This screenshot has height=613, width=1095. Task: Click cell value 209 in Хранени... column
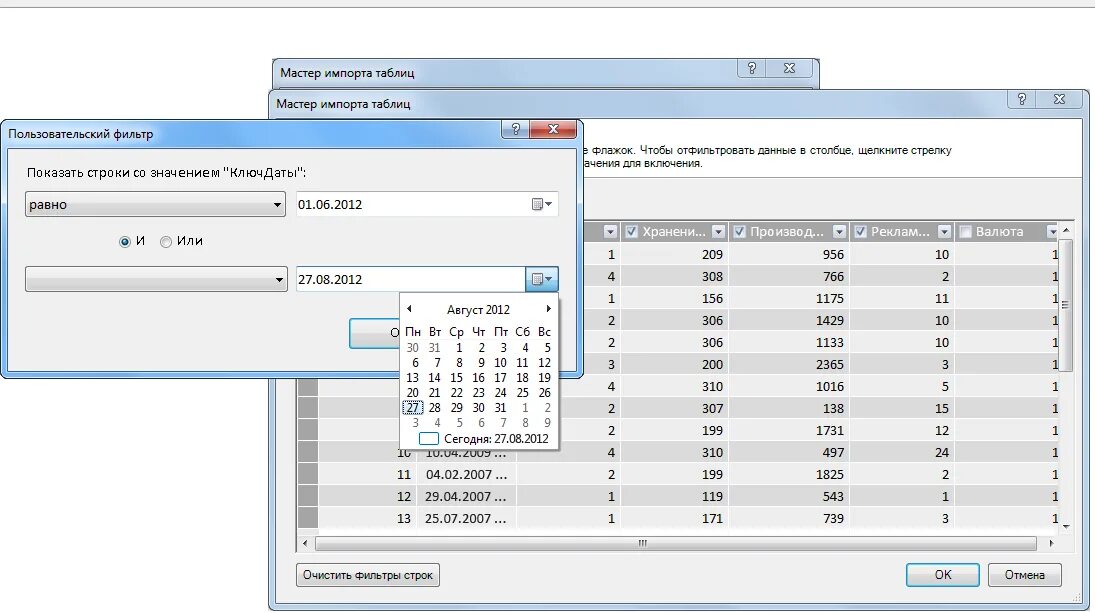click(x=675, y=255)
